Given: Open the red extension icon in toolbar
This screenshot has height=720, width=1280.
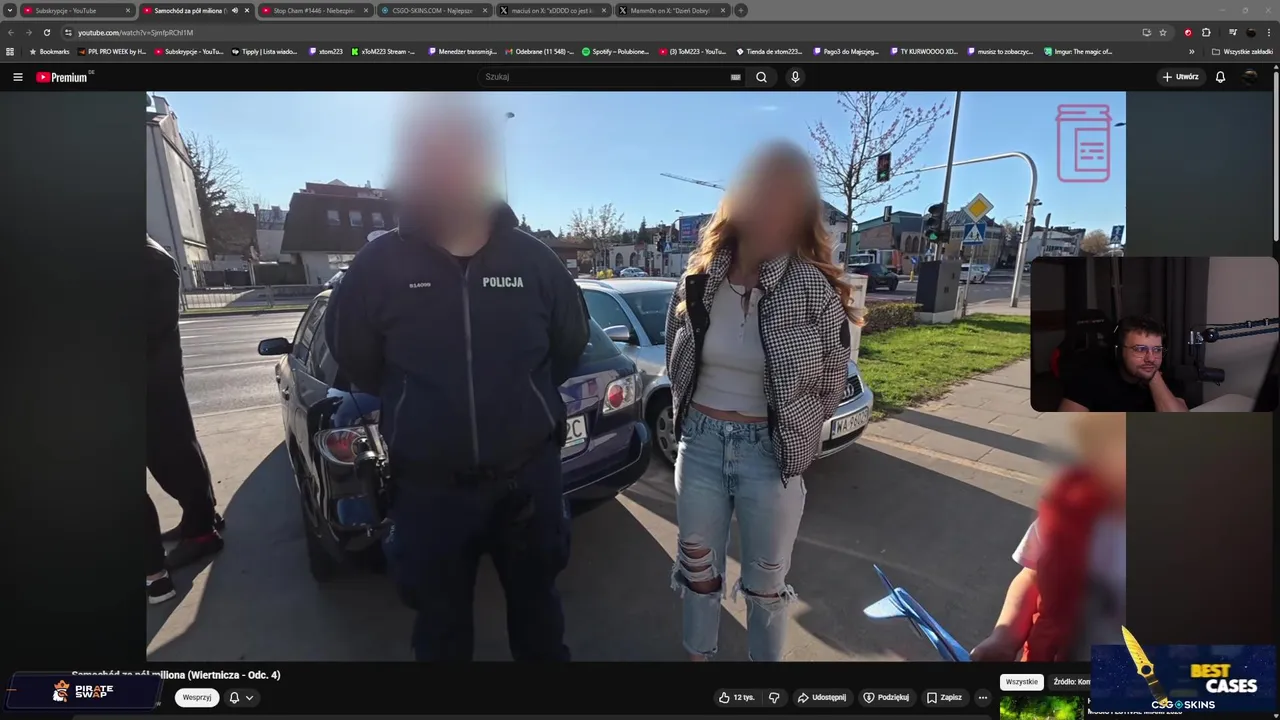Looking at the screenshot, I should [x=1188, y=32].
